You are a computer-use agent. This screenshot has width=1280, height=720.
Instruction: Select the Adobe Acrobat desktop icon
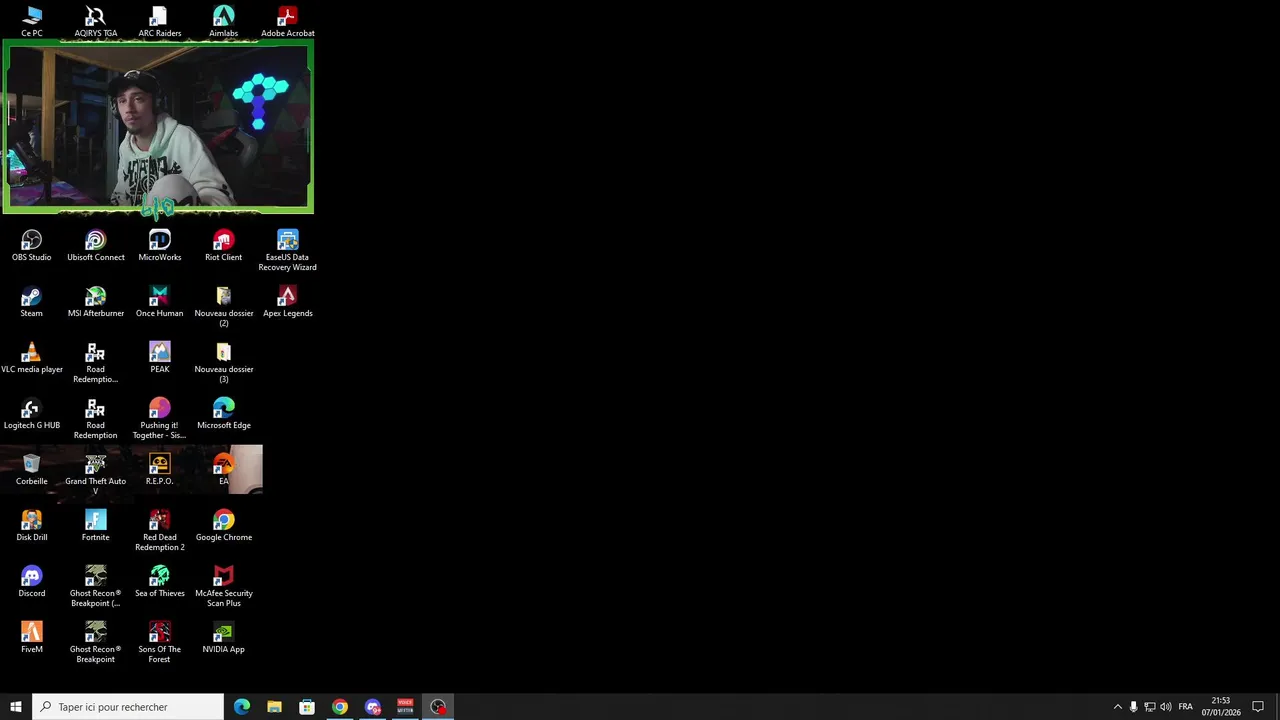(x=287, y=21)
